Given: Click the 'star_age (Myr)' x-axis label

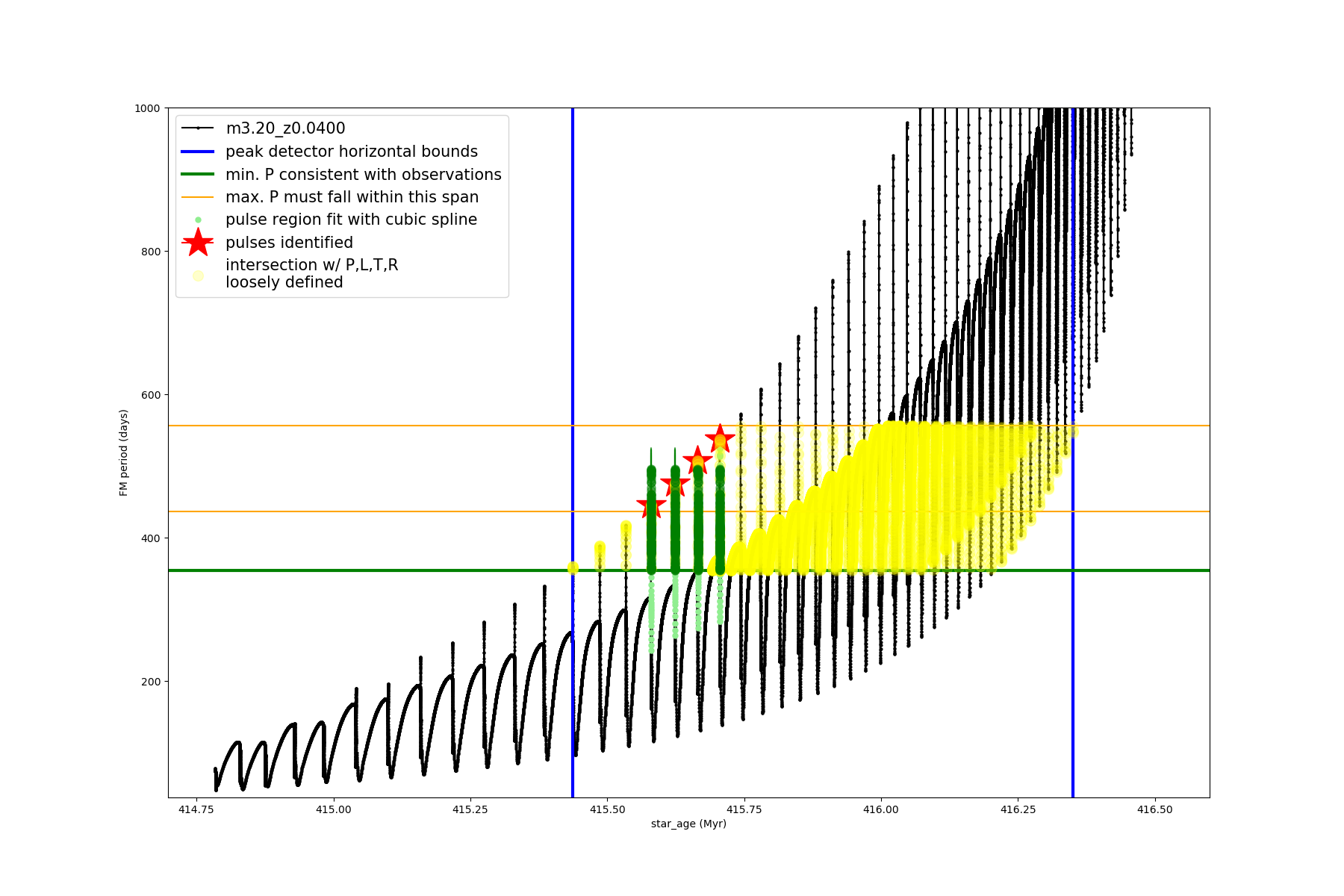Looking at the screenshot, I should pos(688,824).
